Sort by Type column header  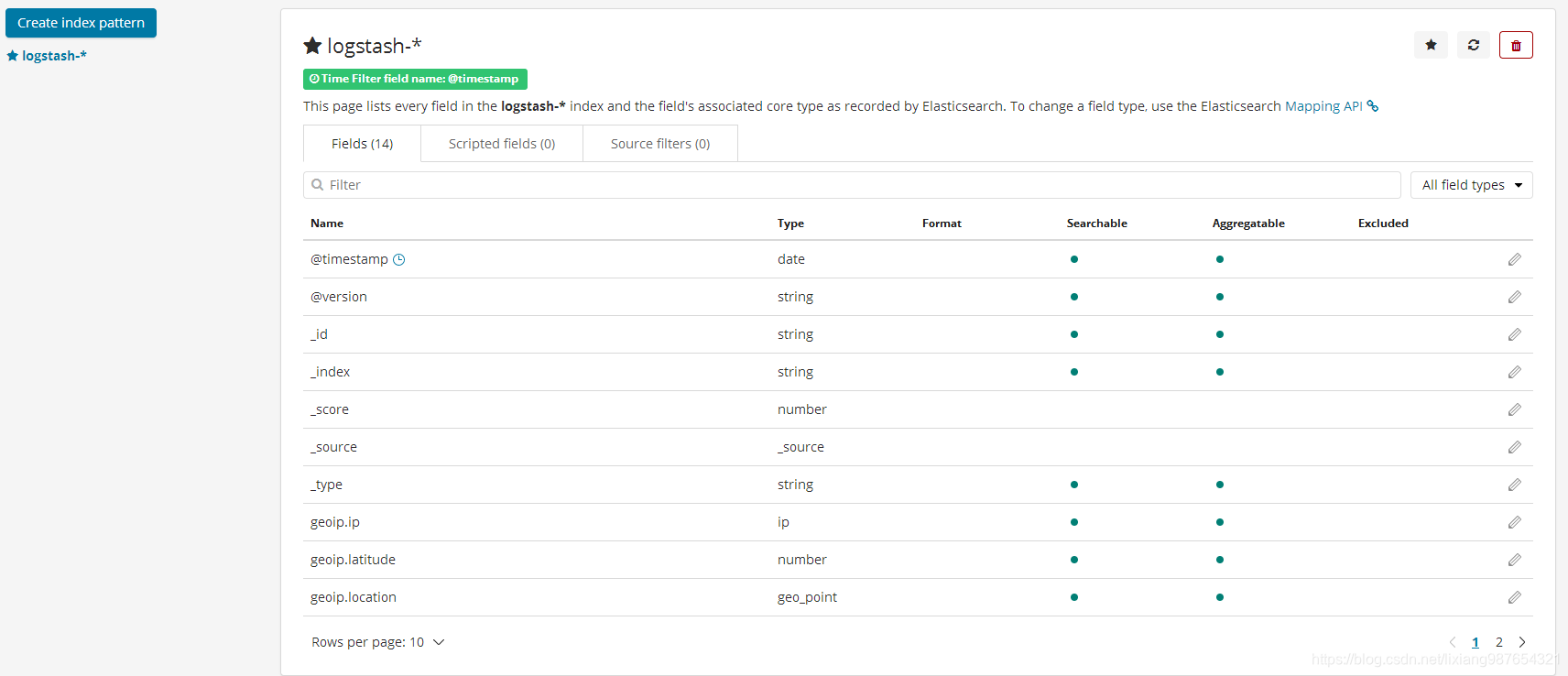click(790, 224)
